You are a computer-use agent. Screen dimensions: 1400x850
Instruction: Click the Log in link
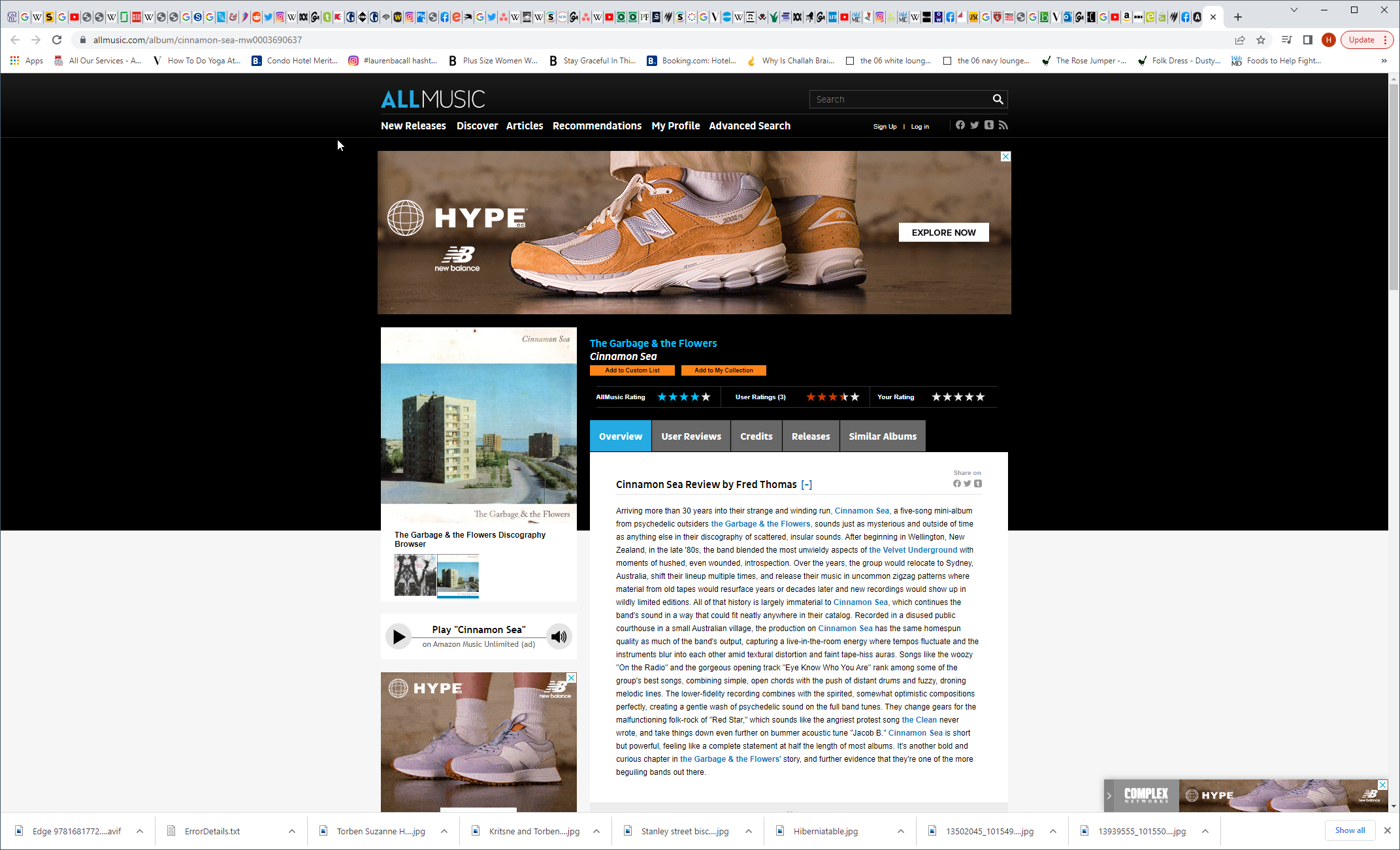point(920,127)
